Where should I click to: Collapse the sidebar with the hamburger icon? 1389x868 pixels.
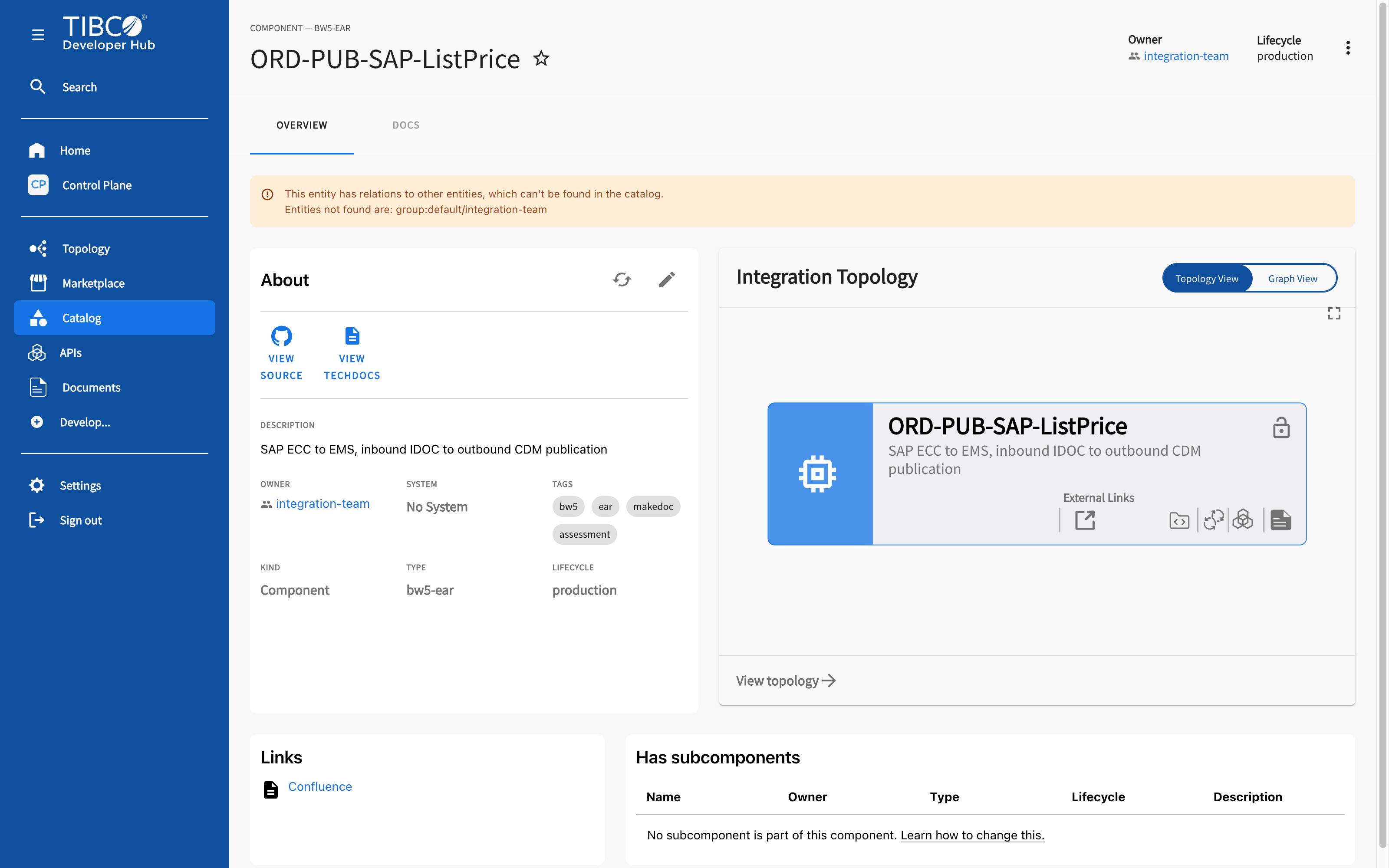(38, 35)
